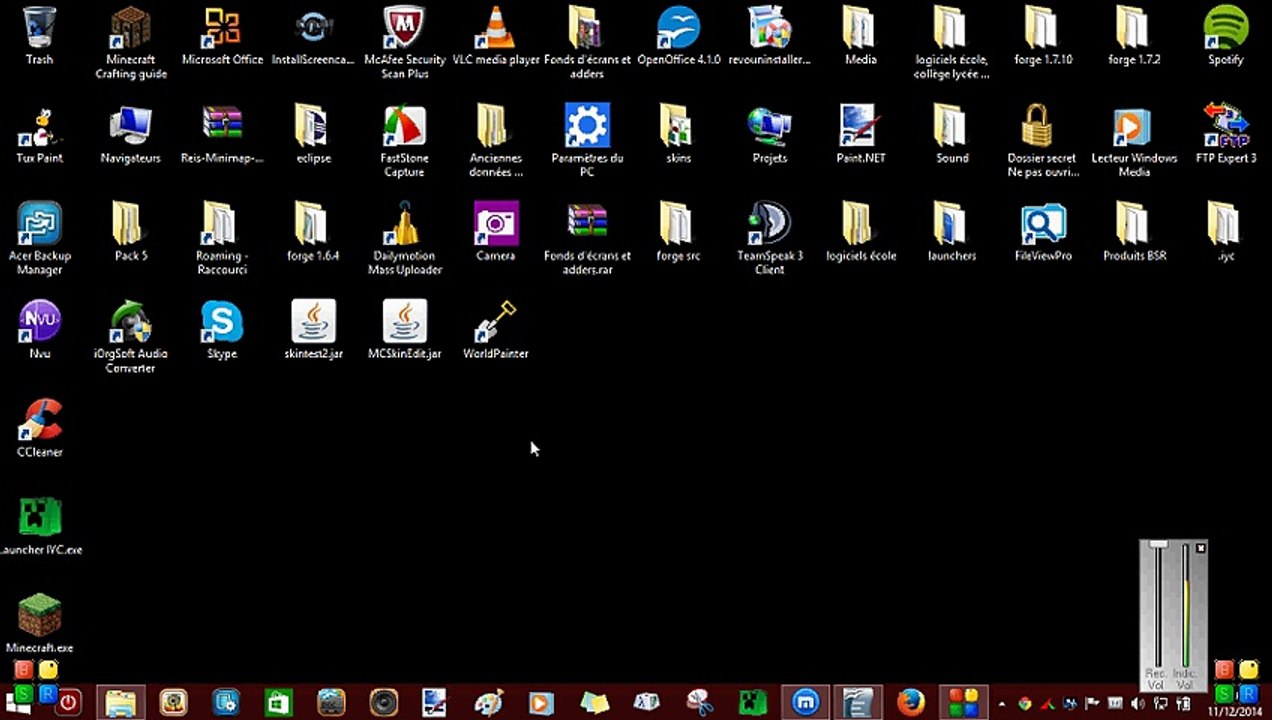Open Windows Store in taskbar

279,703
